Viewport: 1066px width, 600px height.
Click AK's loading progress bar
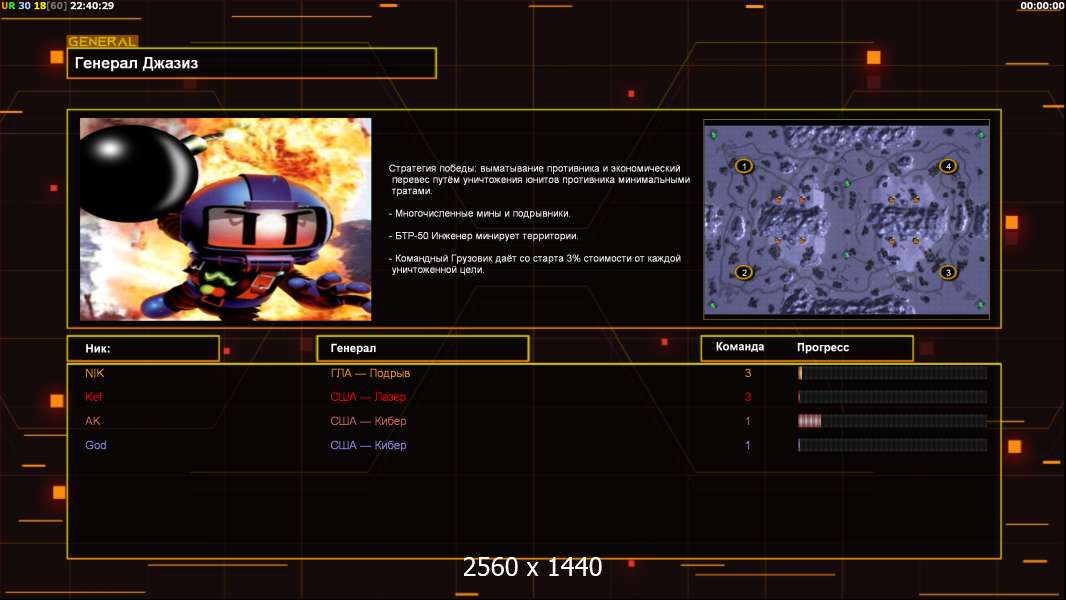tap(893, 421)
